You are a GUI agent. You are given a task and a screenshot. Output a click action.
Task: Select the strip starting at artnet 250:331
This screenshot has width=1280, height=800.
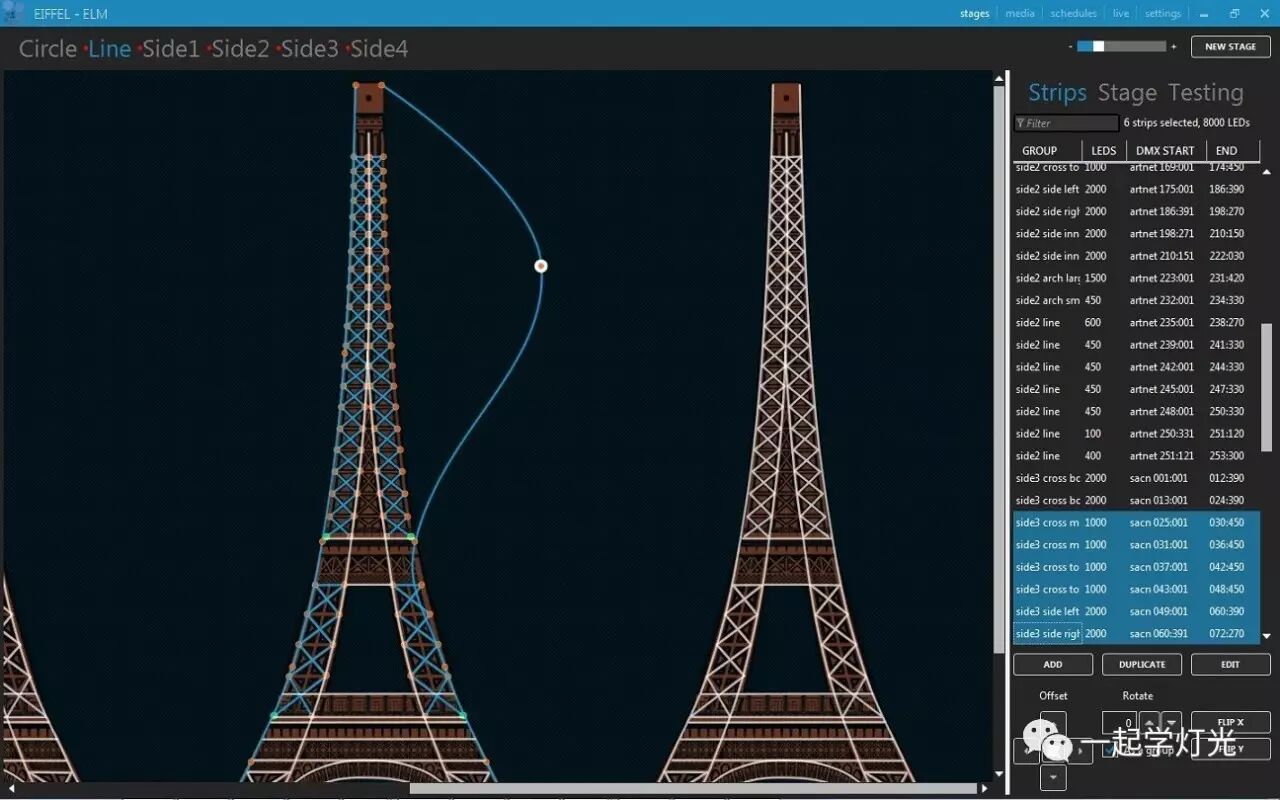click(1136, 434)
